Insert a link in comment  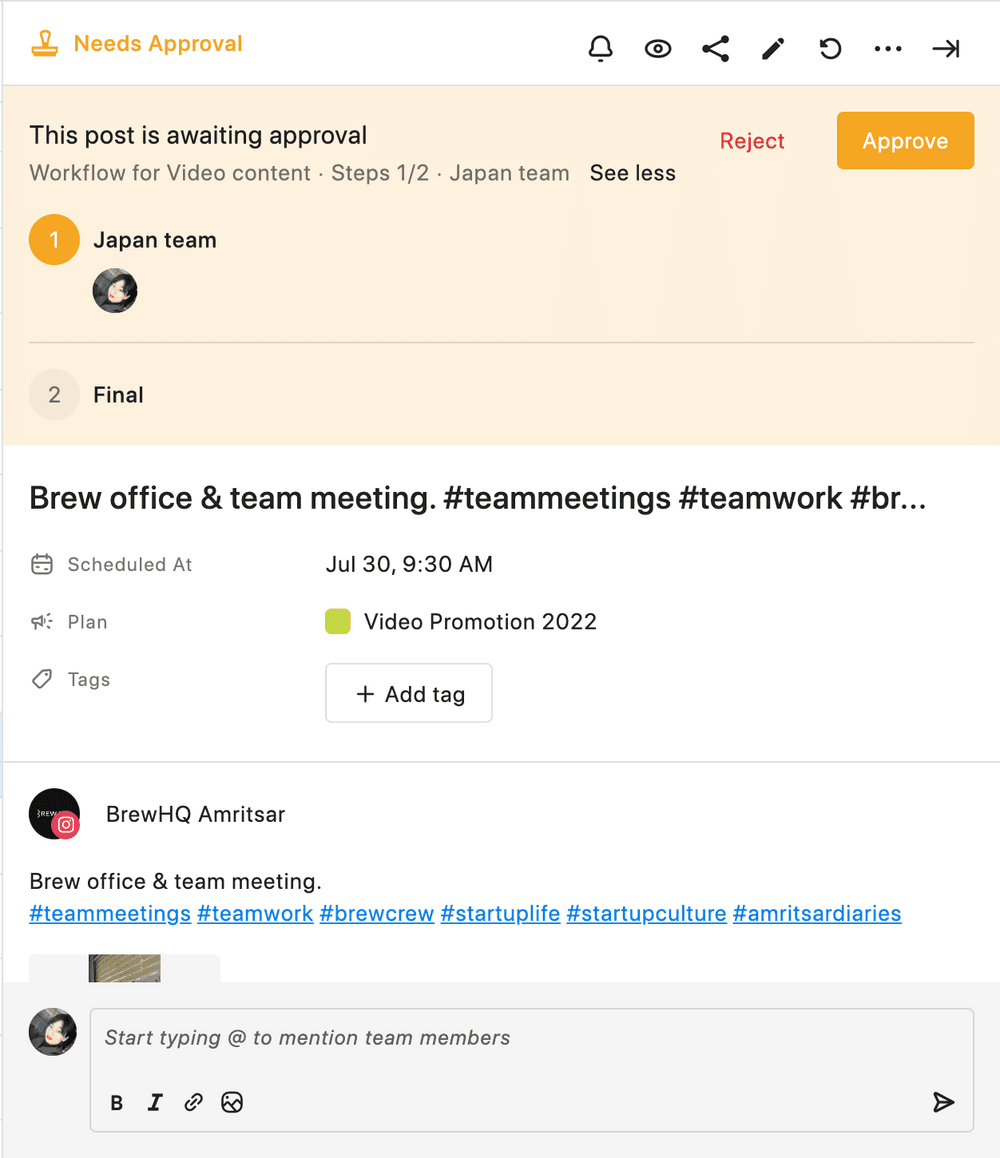click(194, 1103)
